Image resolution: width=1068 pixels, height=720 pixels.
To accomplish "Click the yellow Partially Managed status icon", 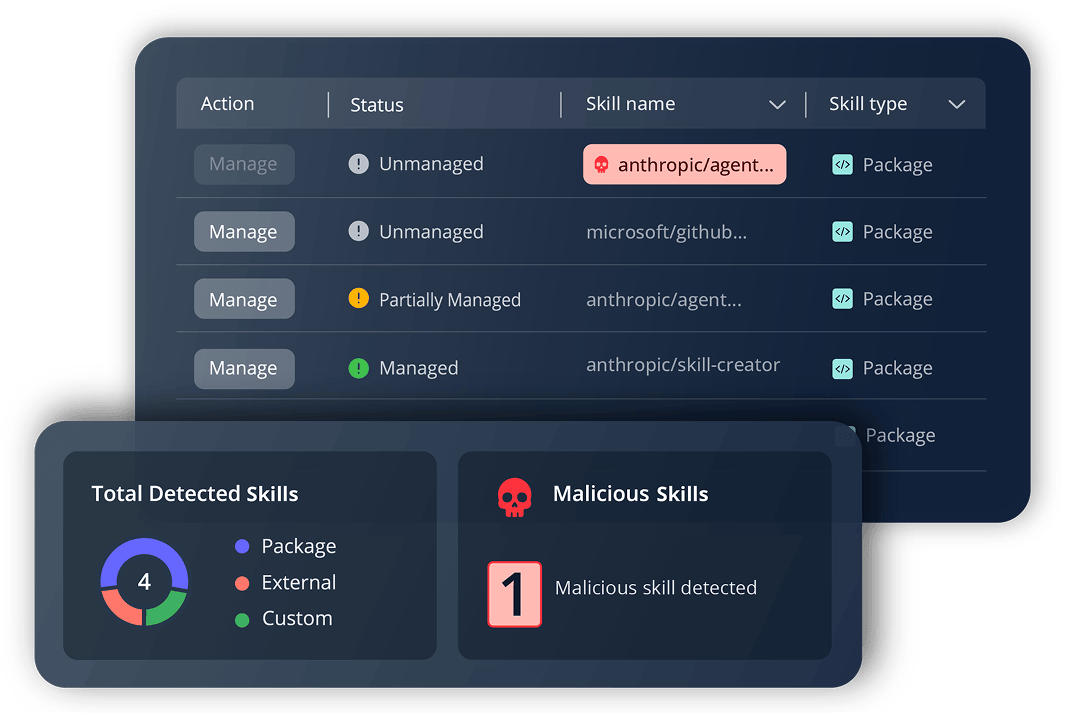I will 358,298.
